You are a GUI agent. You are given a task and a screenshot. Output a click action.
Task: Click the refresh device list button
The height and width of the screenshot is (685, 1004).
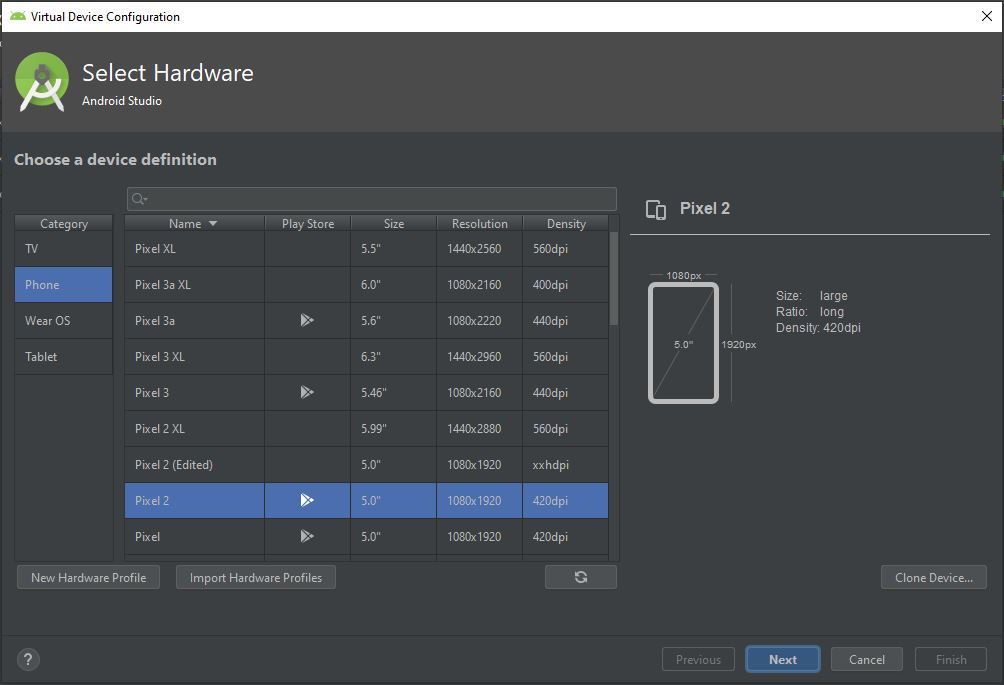581,577
